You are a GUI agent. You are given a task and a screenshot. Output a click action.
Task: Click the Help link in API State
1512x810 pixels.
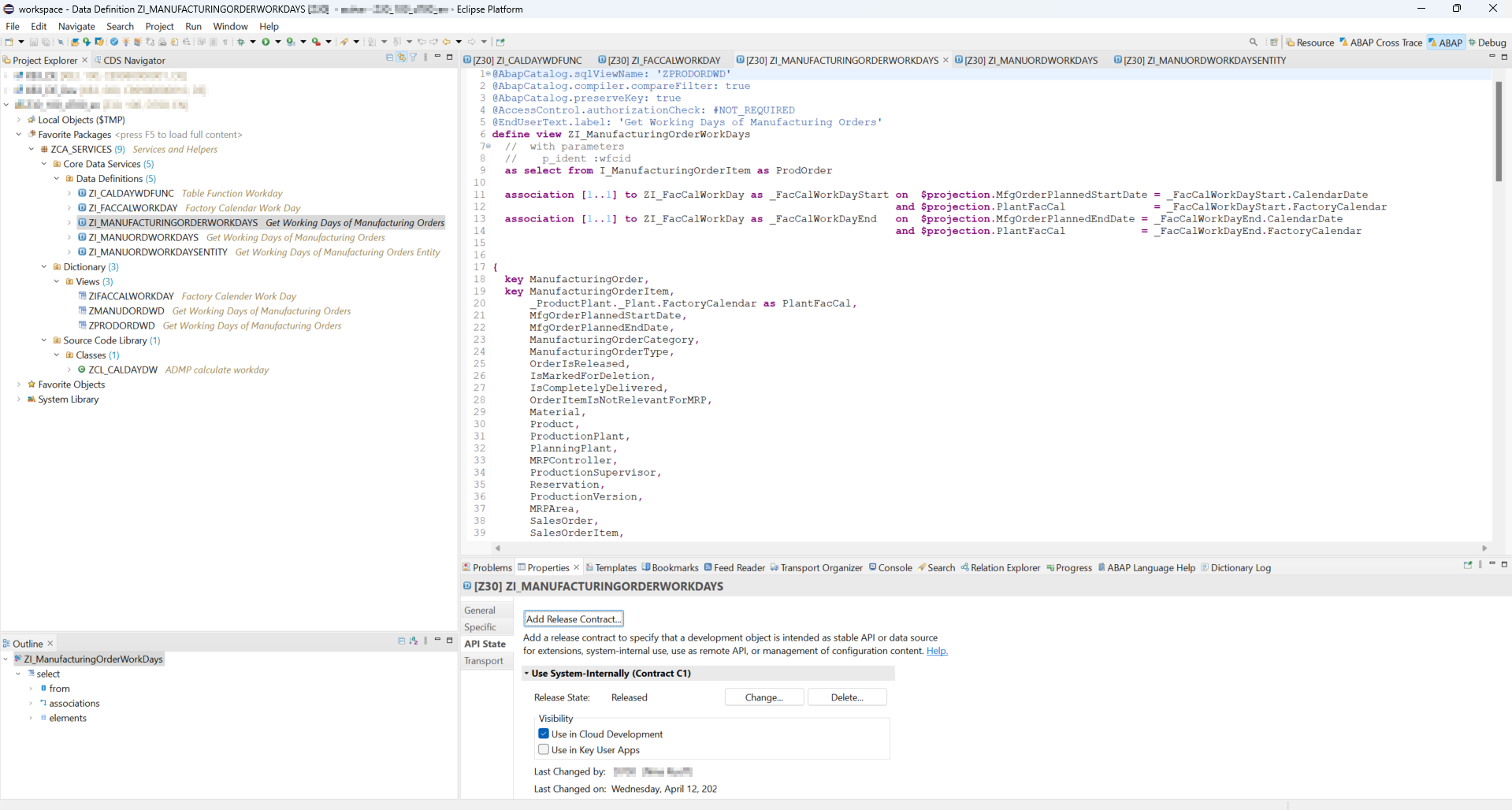click(937, 651)
